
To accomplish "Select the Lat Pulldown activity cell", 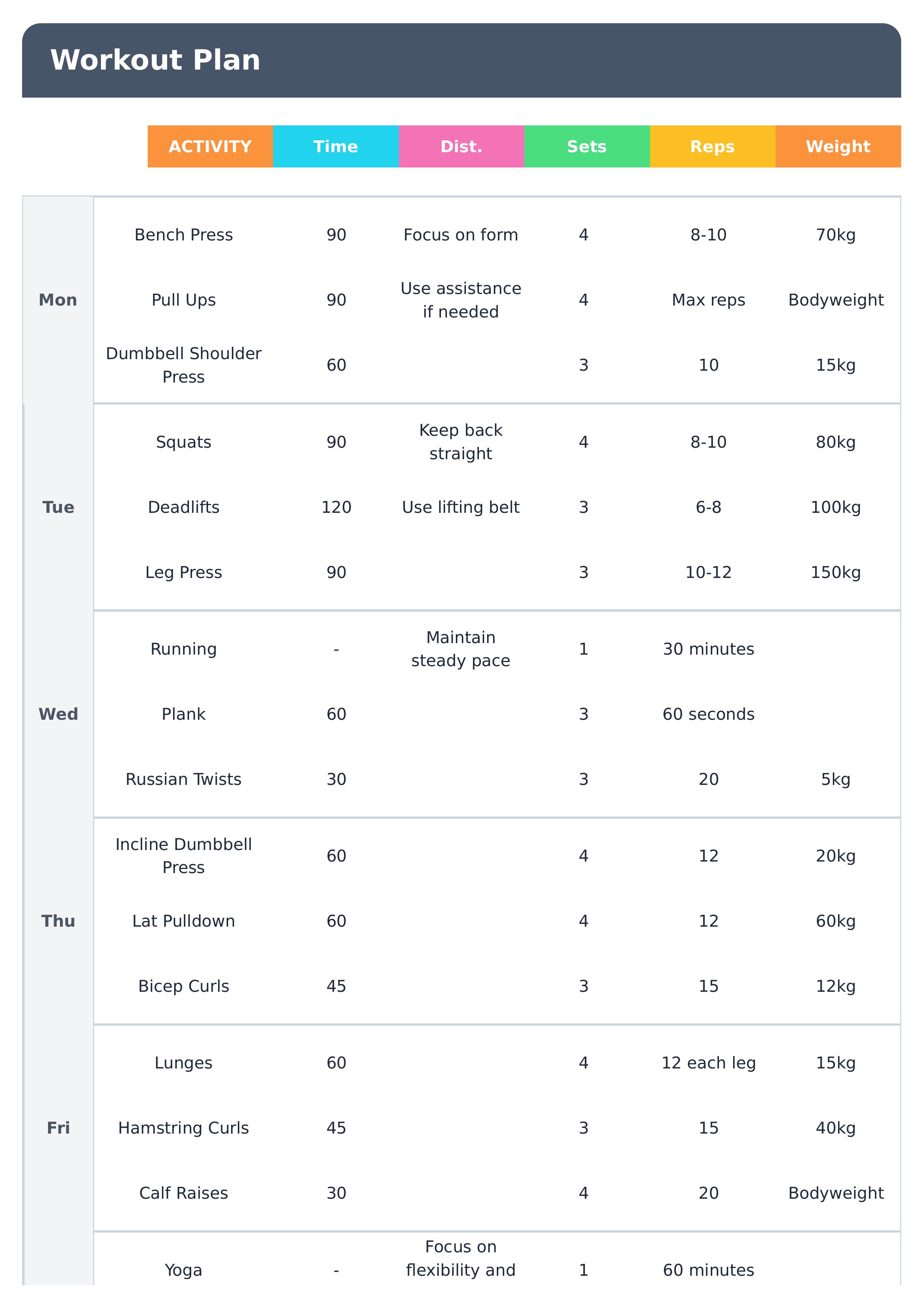I will point(183,921).
